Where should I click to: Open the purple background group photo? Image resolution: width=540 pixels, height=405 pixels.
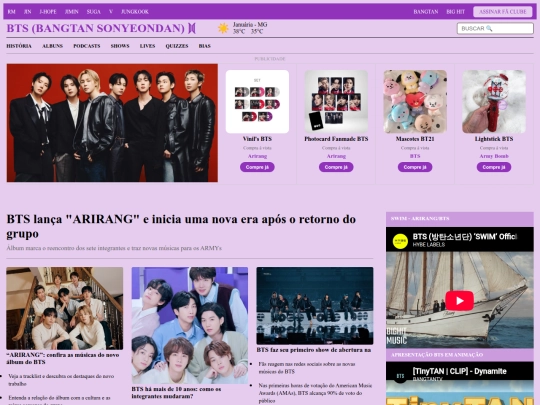coord(190,325)
